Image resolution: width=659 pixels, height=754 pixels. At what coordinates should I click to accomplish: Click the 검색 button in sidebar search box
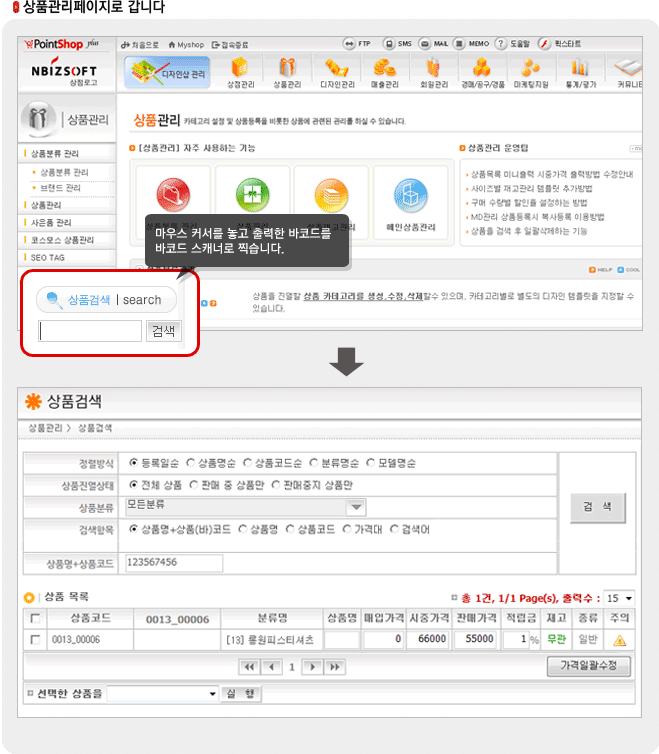pos(164,331)
